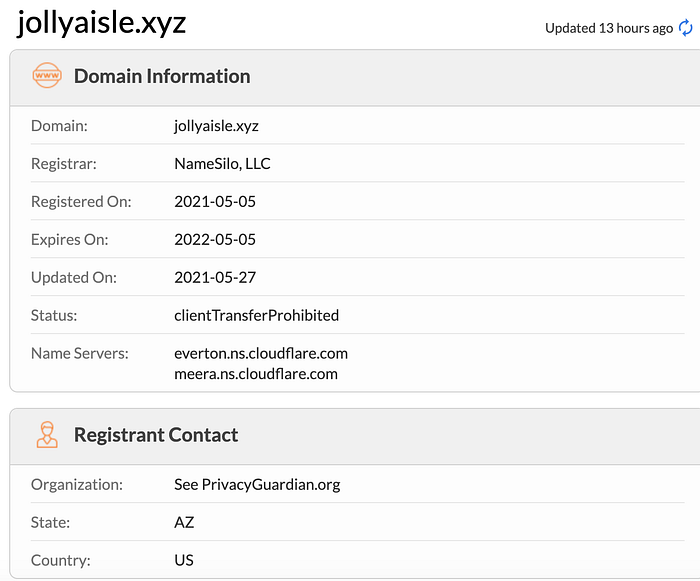The image size is (700, 581).
Task: Click the updated date 2021-05-27
Action: tap(215, 278)
